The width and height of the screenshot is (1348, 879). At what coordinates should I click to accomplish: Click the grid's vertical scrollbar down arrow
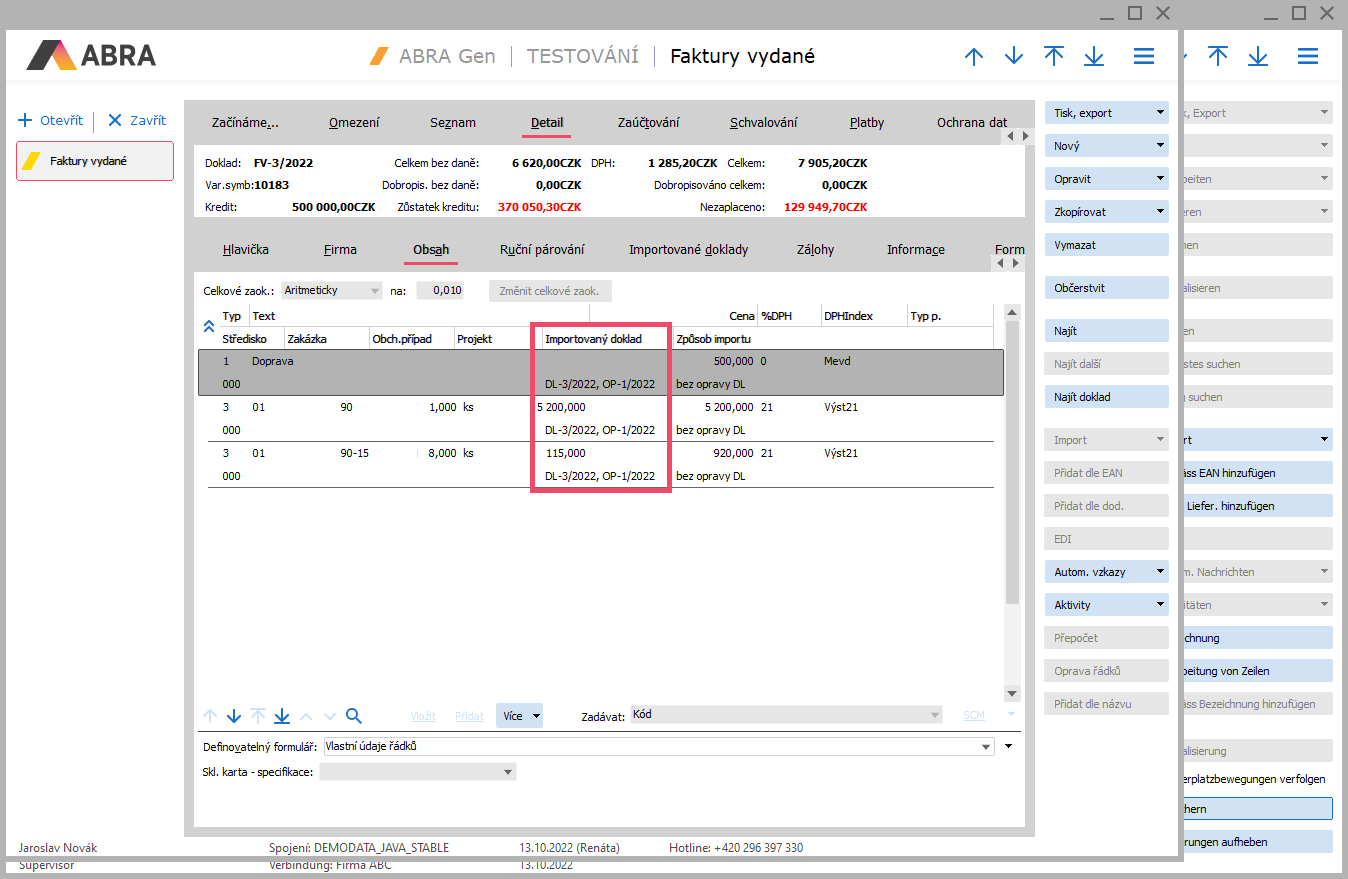[1011, 693]
